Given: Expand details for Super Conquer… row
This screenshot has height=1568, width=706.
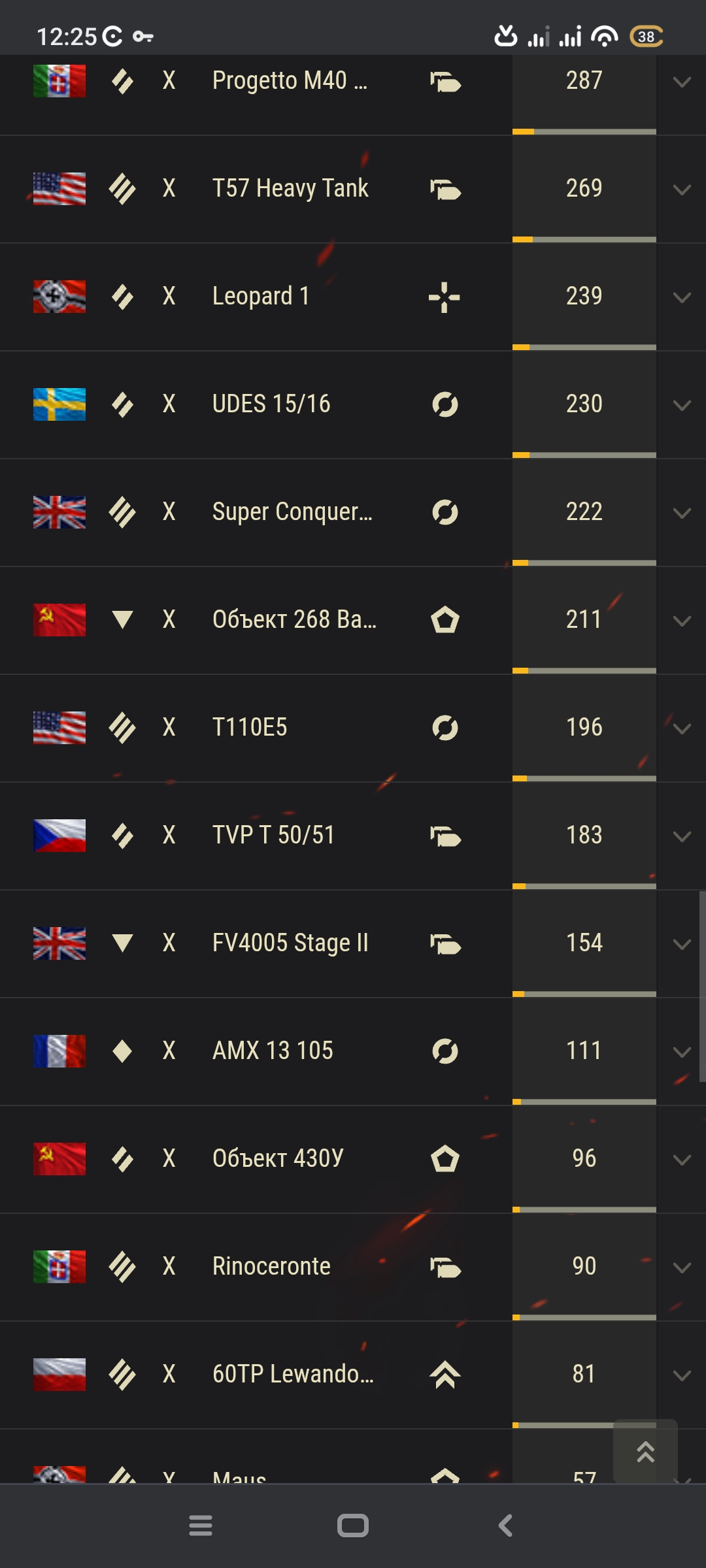Looking at the screenshot, I should click(x=682, y=514).
